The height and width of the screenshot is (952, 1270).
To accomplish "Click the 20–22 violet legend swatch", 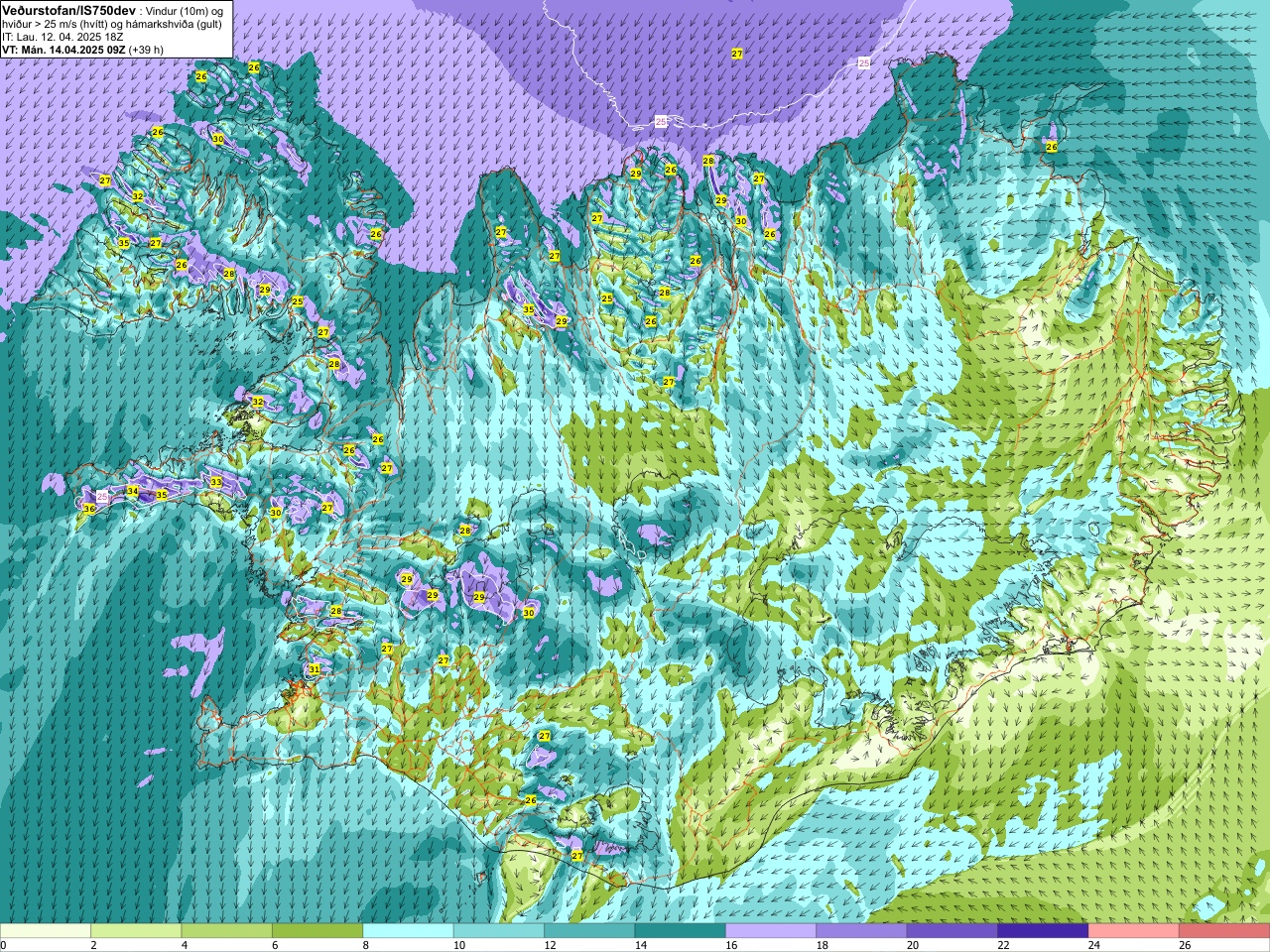I will (952, 931).
